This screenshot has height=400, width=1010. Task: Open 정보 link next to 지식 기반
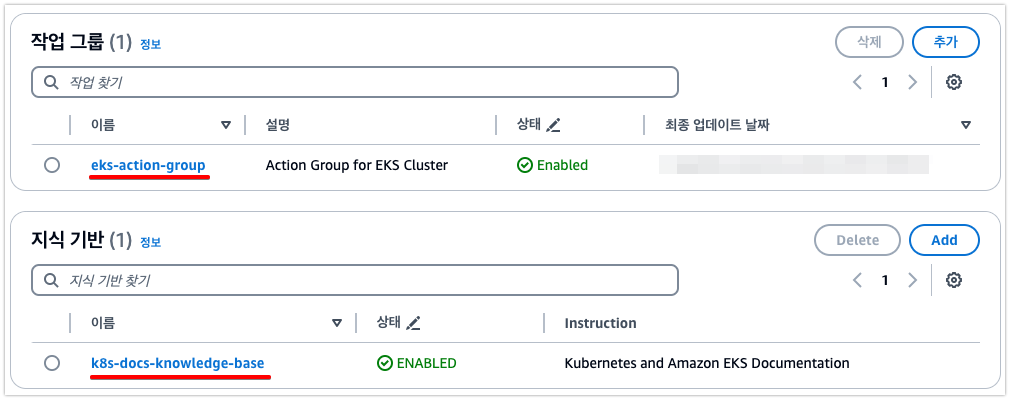tap(151, 242)
